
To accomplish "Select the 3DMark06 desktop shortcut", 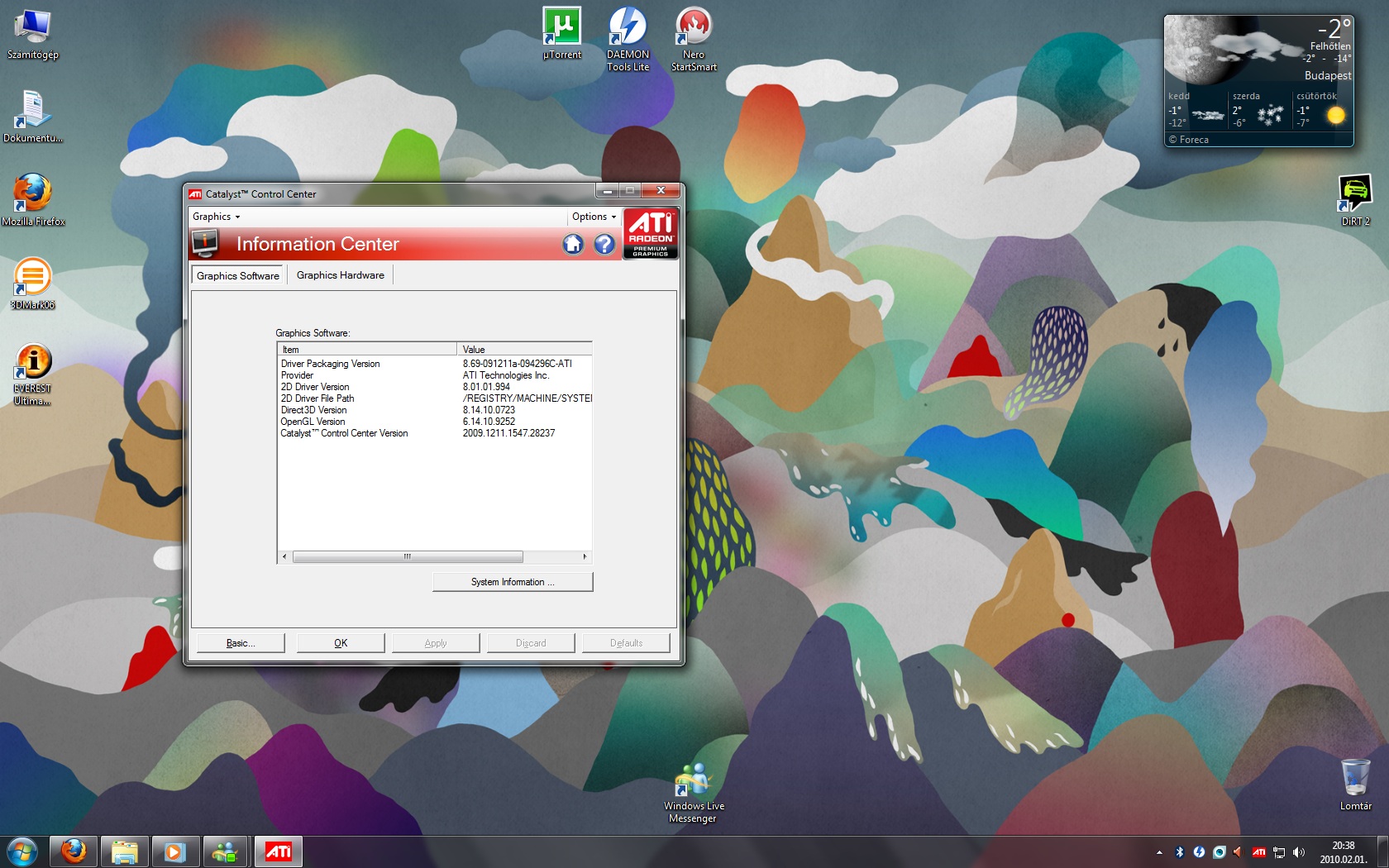I will [33, 284].
